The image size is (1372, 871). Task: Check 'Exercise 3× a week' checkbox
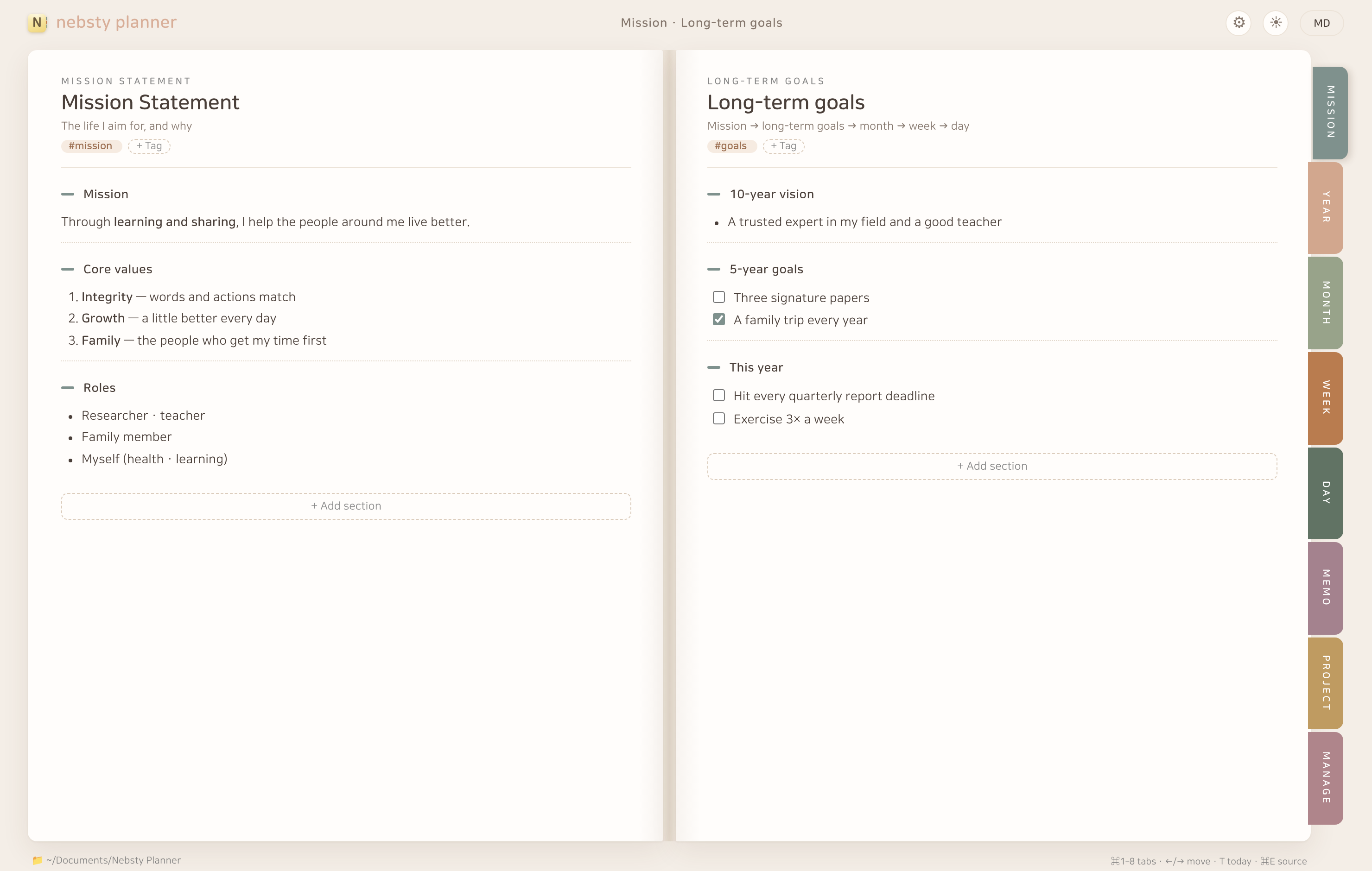[x=719, y=419]
